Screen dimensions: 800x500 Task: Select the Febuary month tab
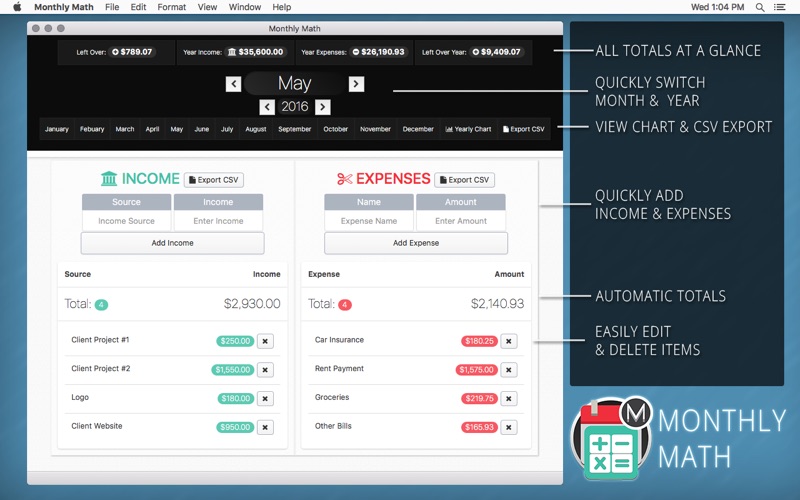[x=92, y=129]
